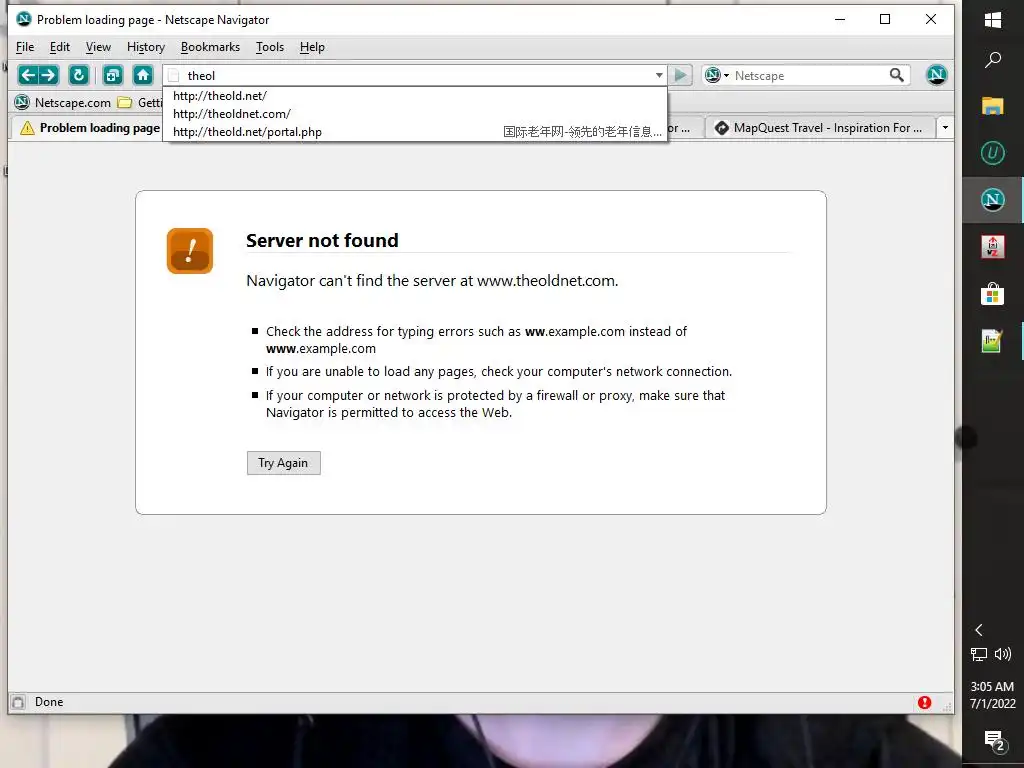Go forward with the Forward arrow button
This screenshot has width=1024, height=768.
(48, 75)
